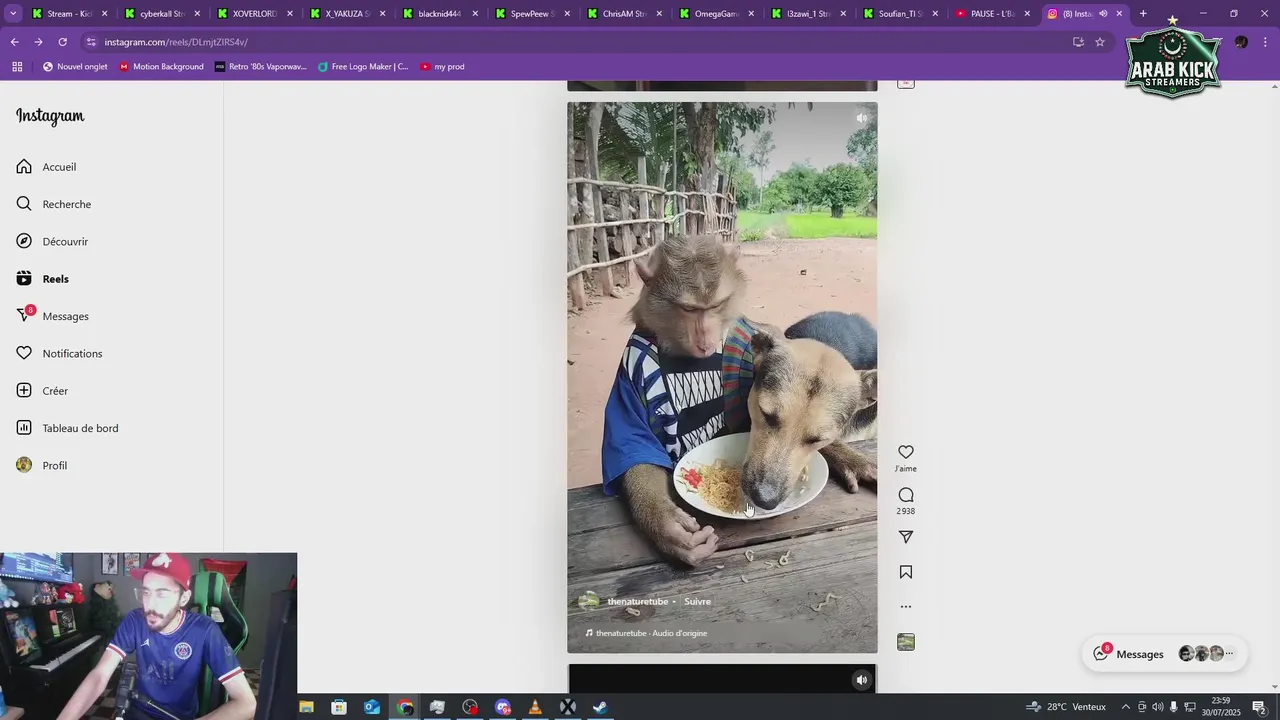Toggle sound on the next reel below

tap(861, 680)
